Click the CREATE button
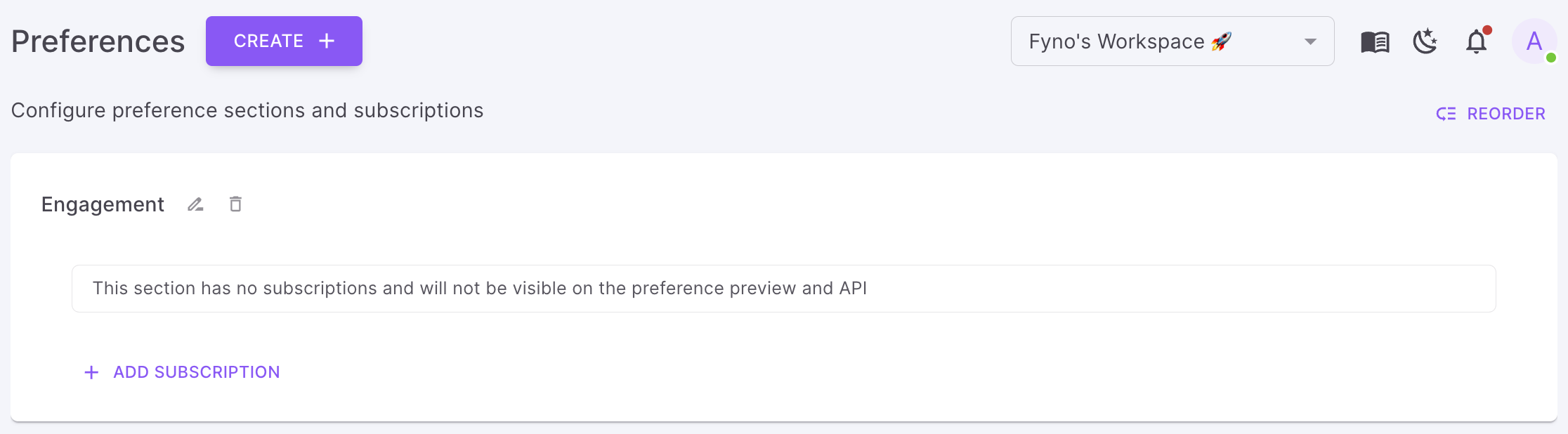 click(284, 41)
